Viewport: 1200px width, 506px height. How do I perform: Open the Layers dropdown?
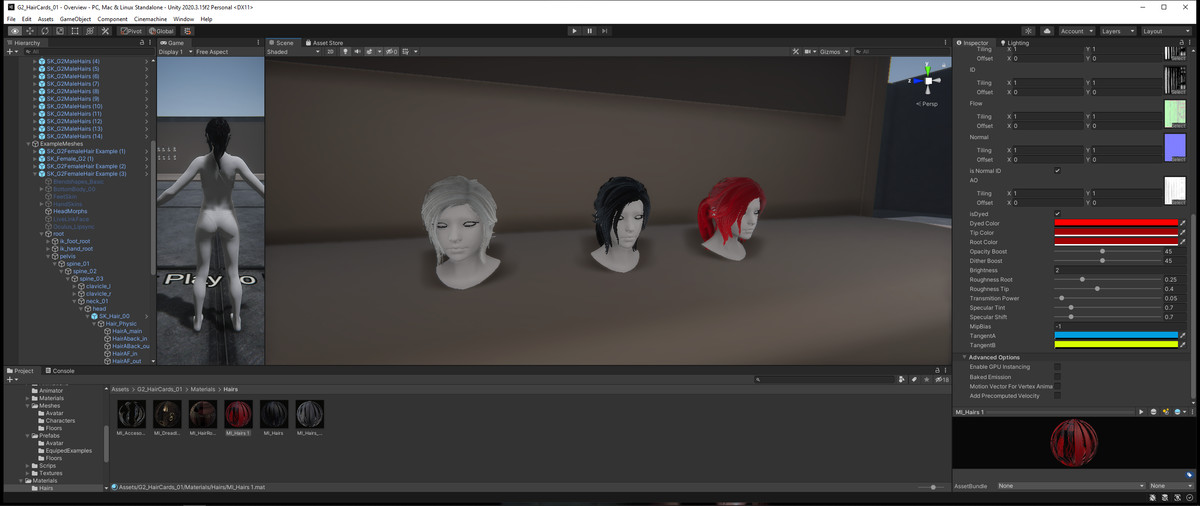pos(1117,31)
